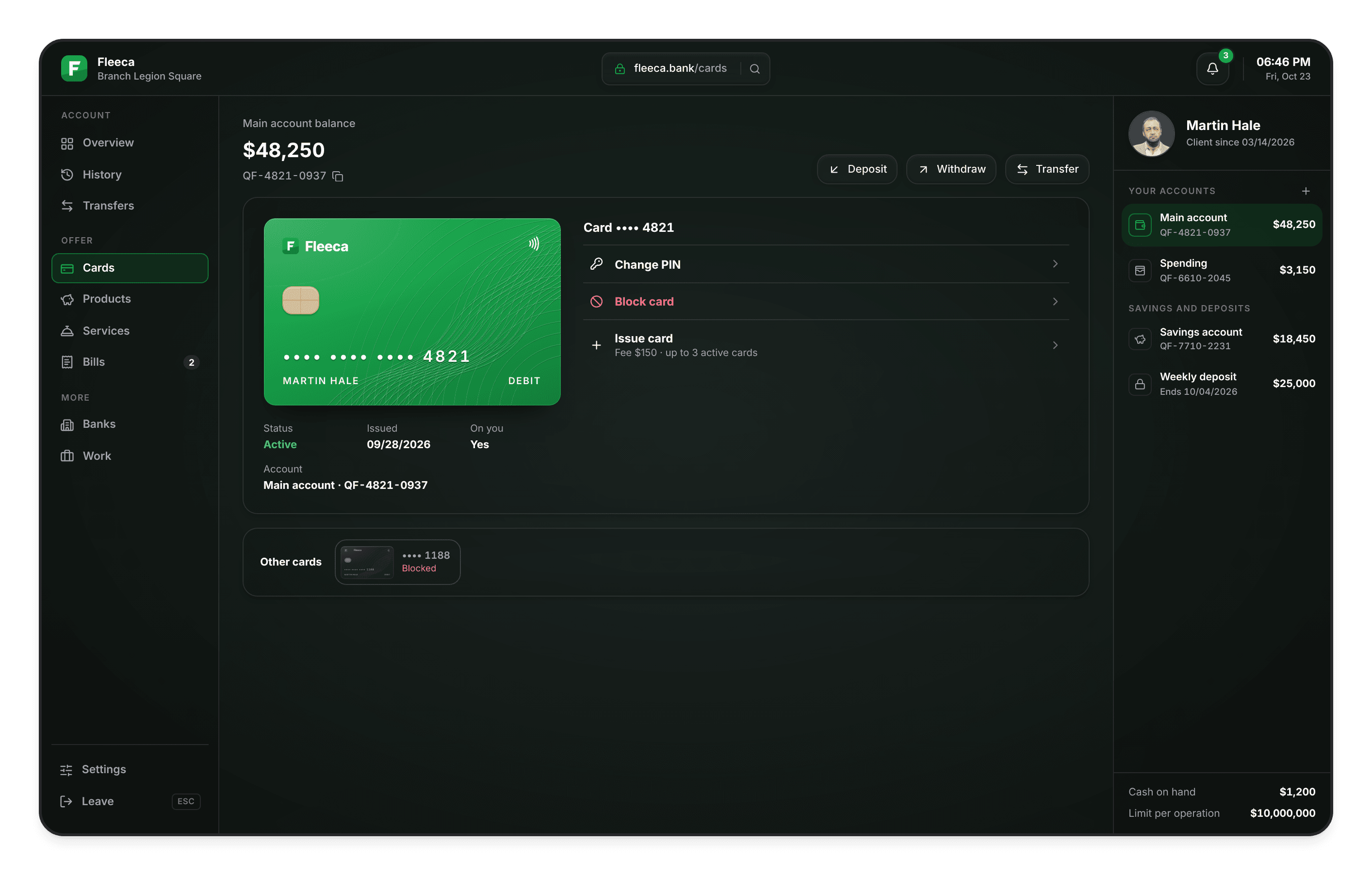This screenshot has width=1372, height=875.
Task: Click the search magnifier in address bar
Action: click(754, 69)
